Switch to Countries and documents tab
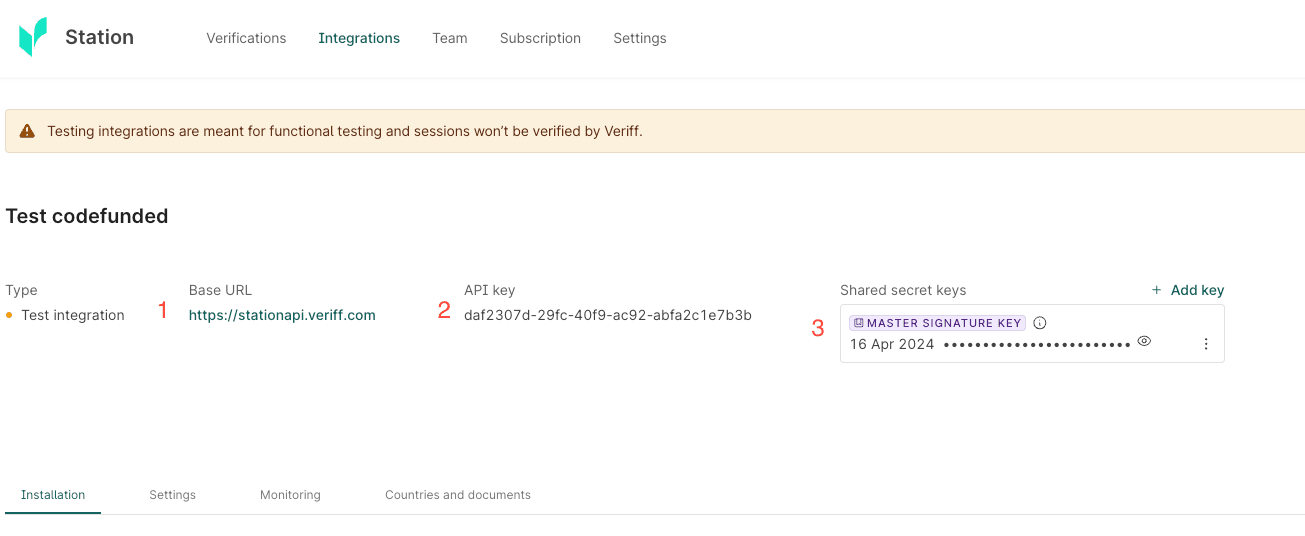The width and height of the screenshot is (1305, 536). coord(458,495)
